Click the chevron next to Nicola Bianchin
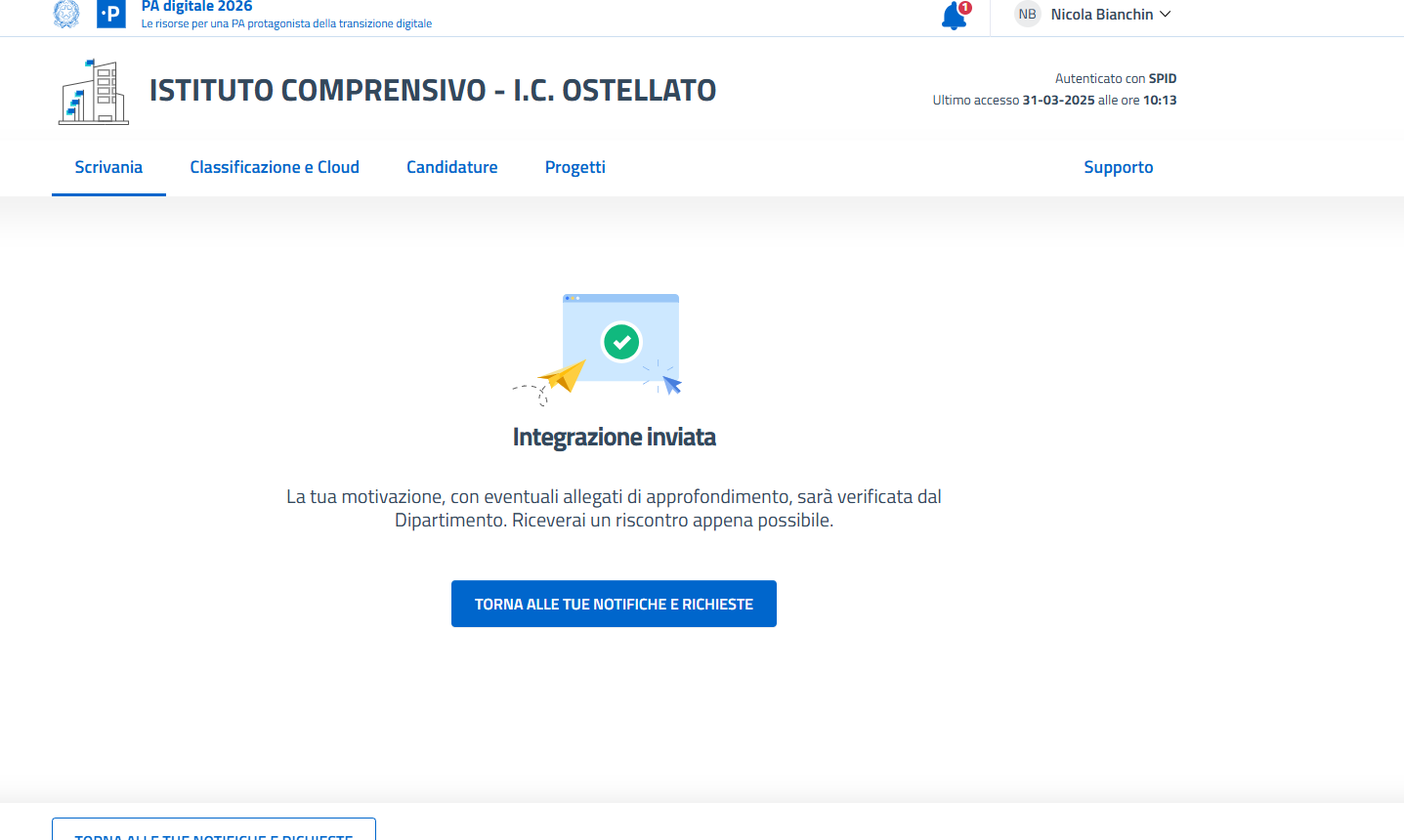The image size is (1404, 840). (x=1165, y=15)
